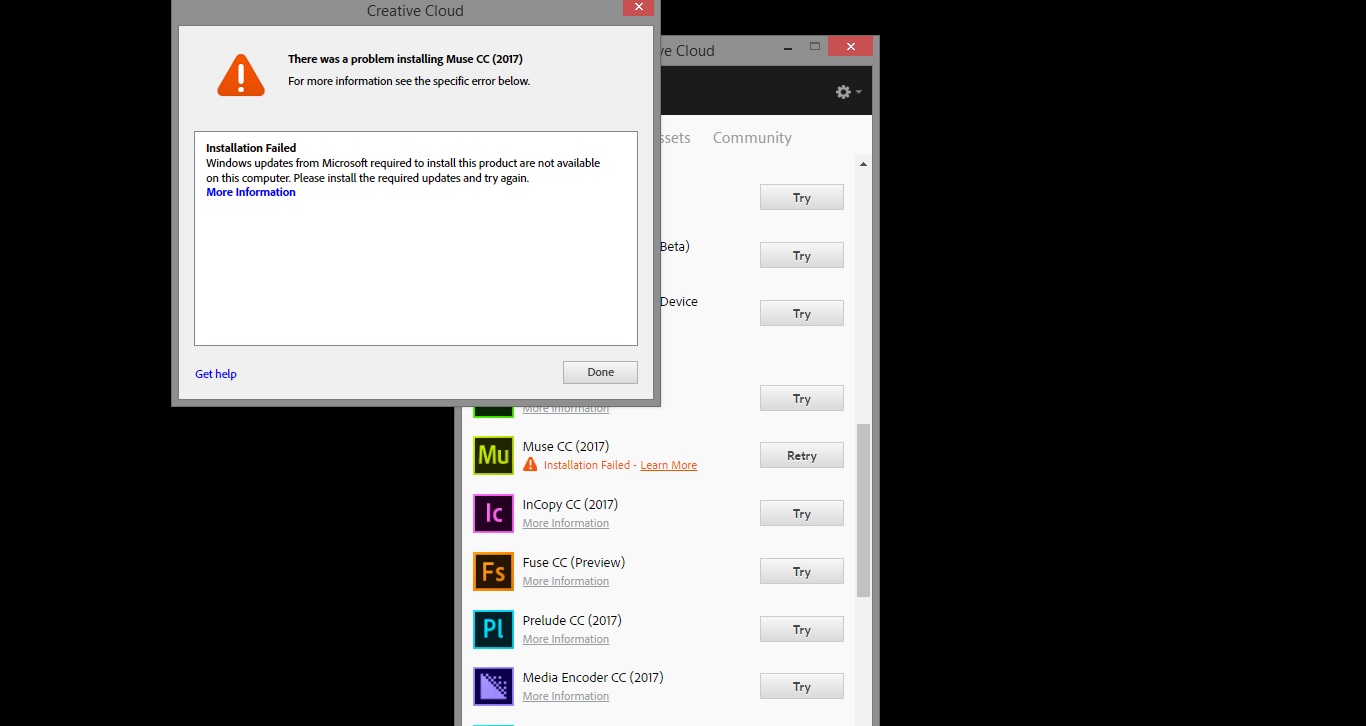This screenshot has height=726, width=1366.
Task: Click the small warning icon beside Installation Failed
Action: [x=530, y=465]
